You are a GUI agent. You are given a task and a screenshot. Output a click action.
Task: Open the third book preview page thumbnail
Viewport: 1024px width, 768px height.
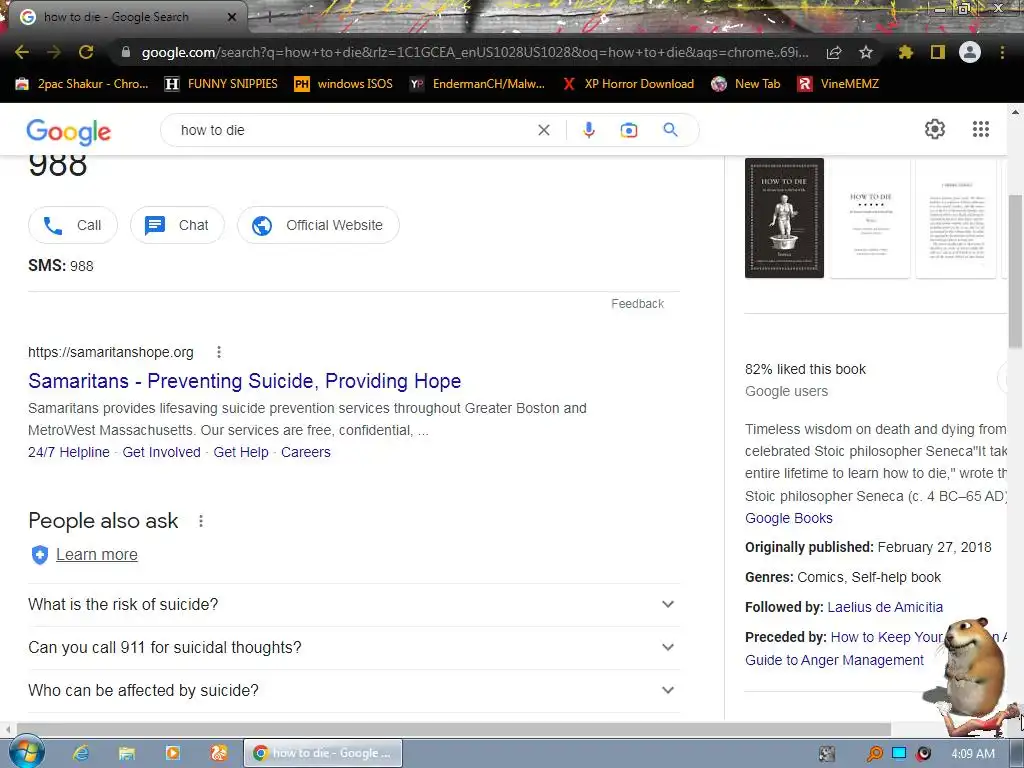point(956,217)
